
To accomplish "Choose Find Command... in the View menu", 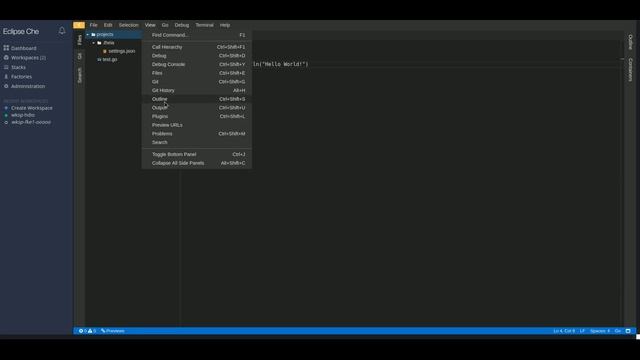I will [x=197, y=35].
